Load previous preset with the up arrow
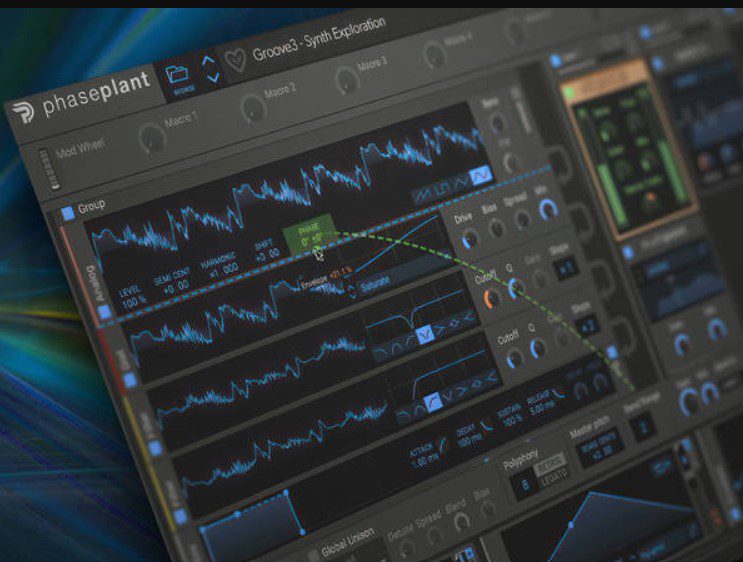This screenshot has height=562, width=743. pyautogui.click(x=208, y=60)
